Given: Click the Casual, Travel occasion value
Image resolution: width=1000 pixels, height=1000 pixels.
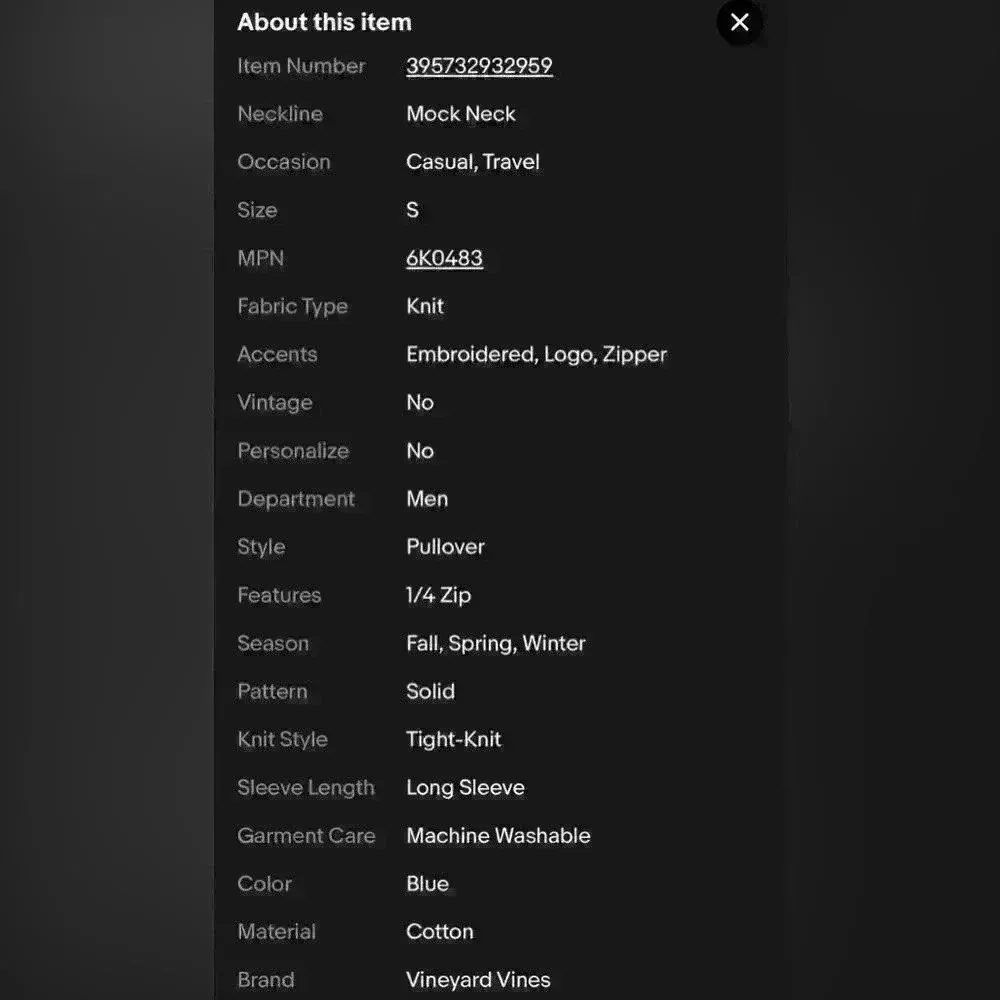Looking at the screenshot, I should tap(473, 162).
